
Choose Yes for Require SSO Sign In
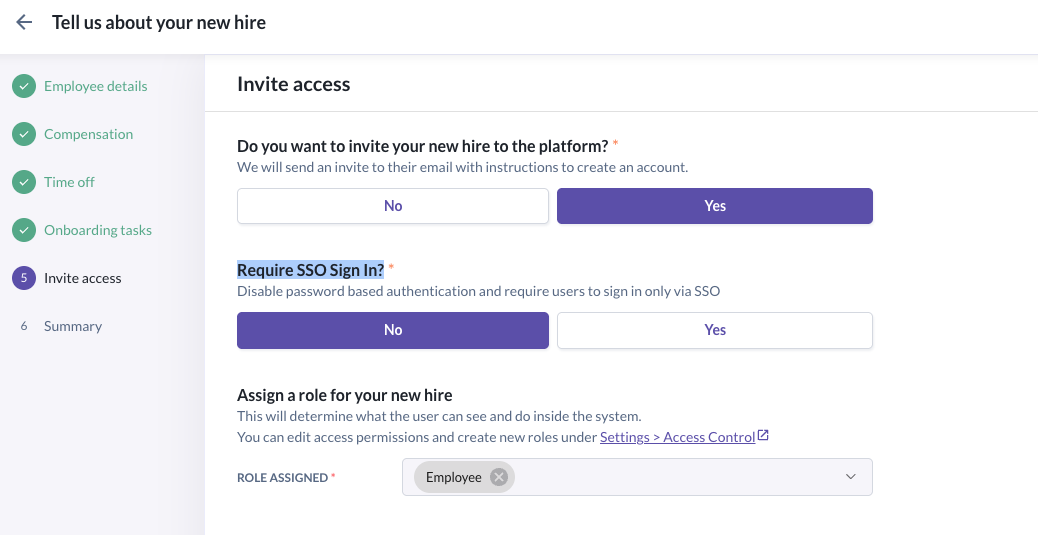click(x=715, y=330)
